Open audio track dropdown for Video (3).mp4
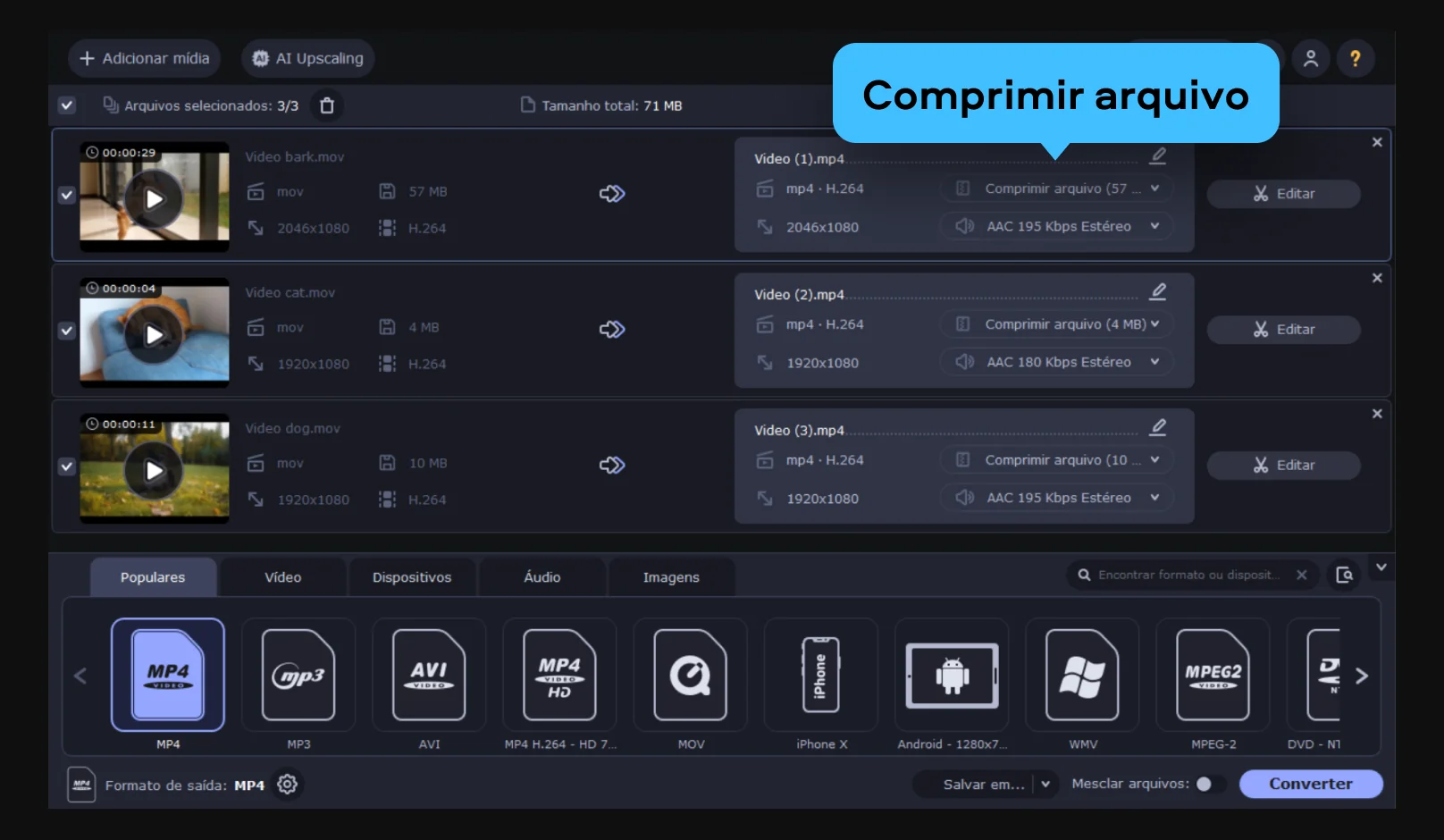The height and width of the screenshot is (840, 1444). tap(1056, 498)
